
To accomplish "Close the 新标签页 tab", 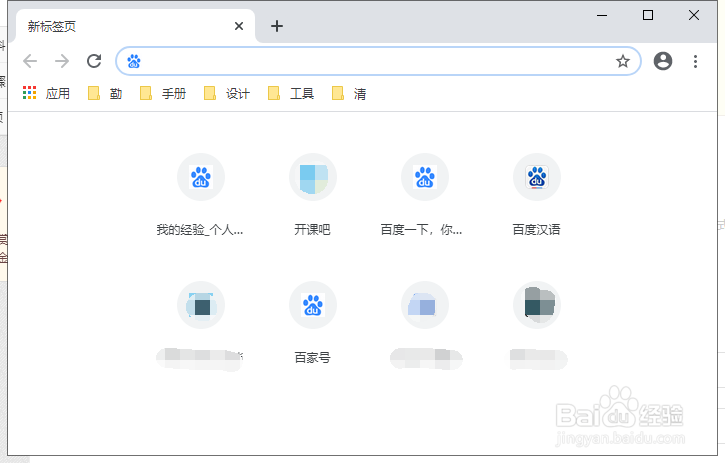I will coord(239,26).
